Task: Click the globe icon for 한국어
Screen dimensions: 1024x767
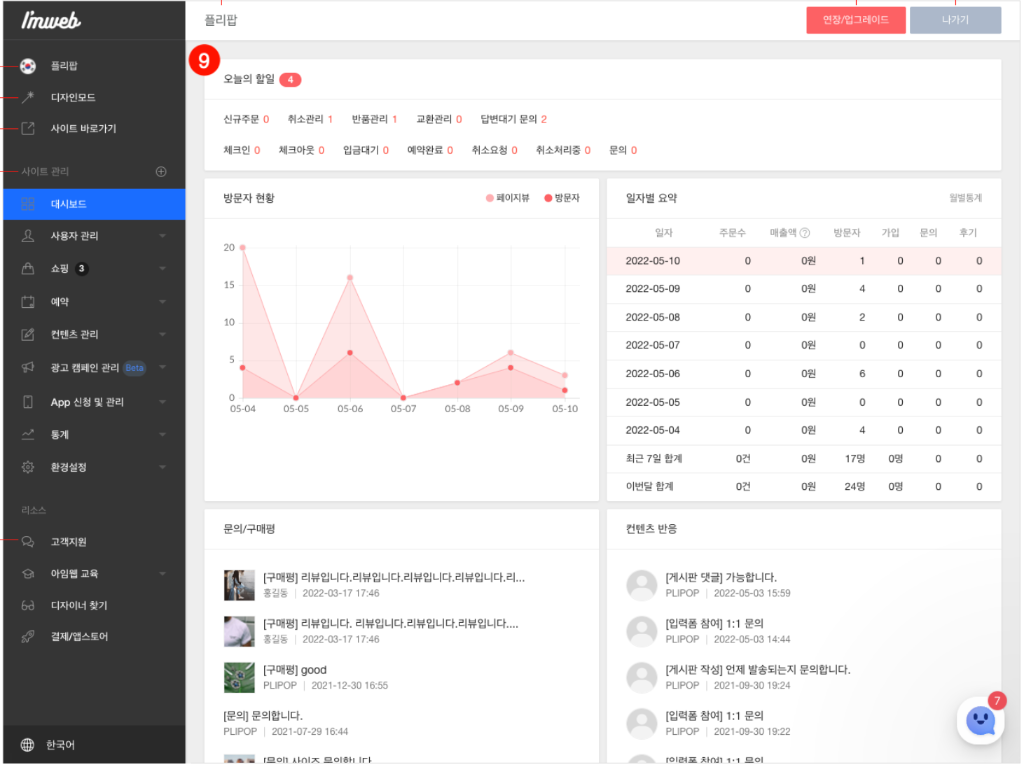Action: point(27,747)
